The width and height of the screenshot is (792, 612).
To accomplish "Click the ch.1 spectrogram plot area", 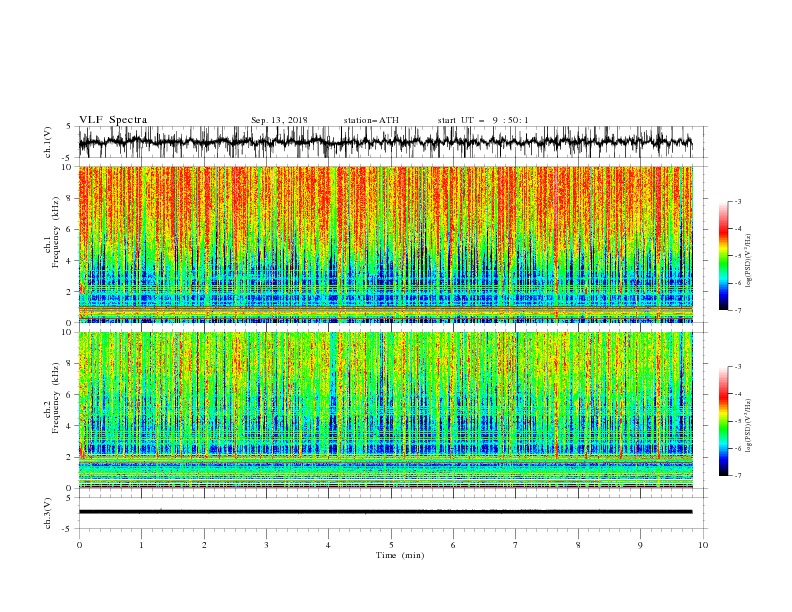I will pos(386,244).
